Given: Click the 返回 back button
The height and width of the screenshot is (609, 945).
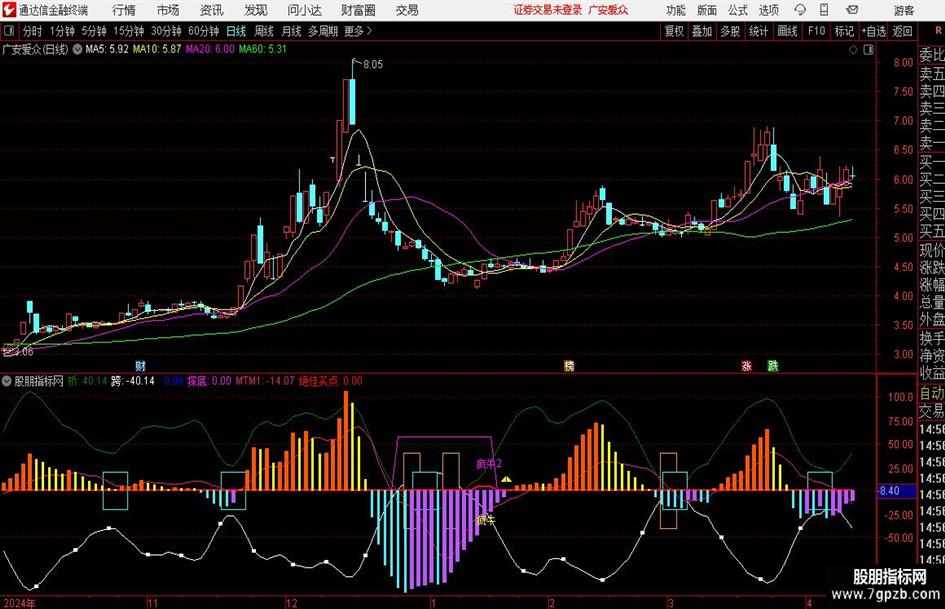Looking at the screenshot, I should click(x=902, y=31).
